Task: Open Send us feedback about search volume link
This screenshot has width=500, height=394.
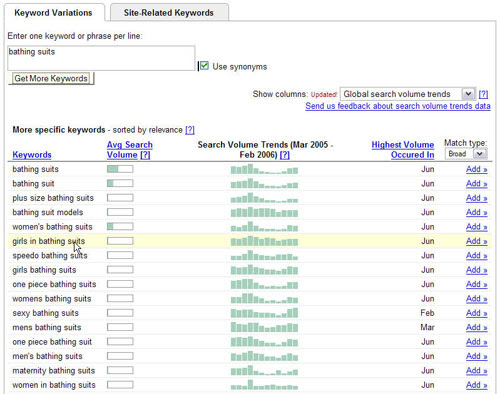Action: [398, 106]
